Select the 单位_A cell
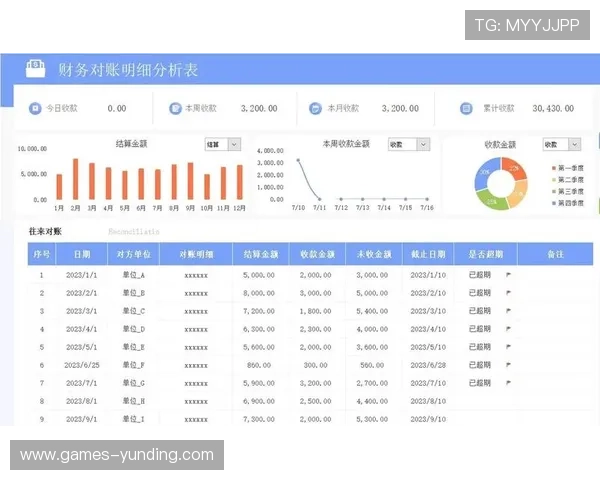600x480 pixels. tap(134, 275)
